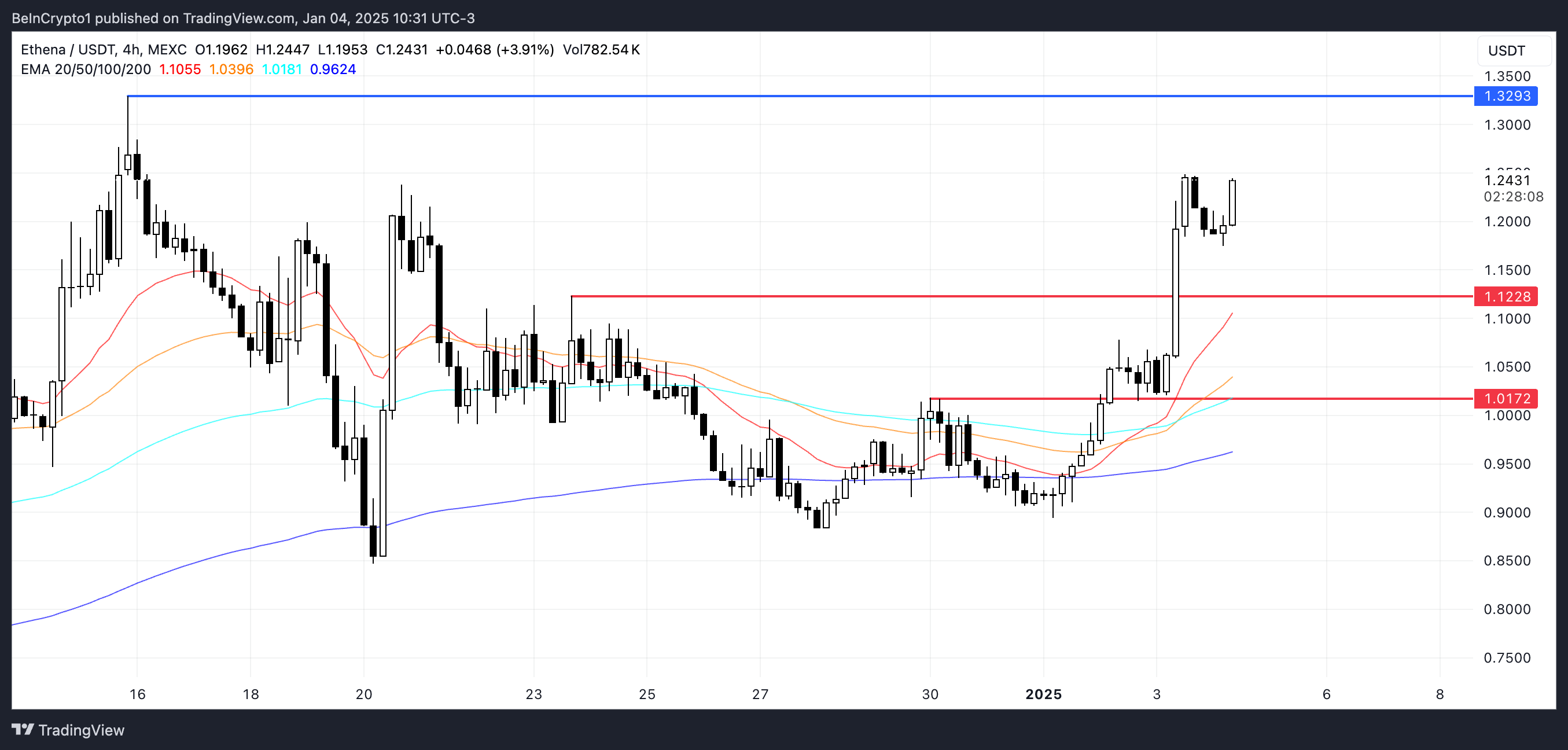The width and height of the screenshot is (1568, 750).
Task: Click the 1.3000 price axis label
Action: (x=1507, y=125)
